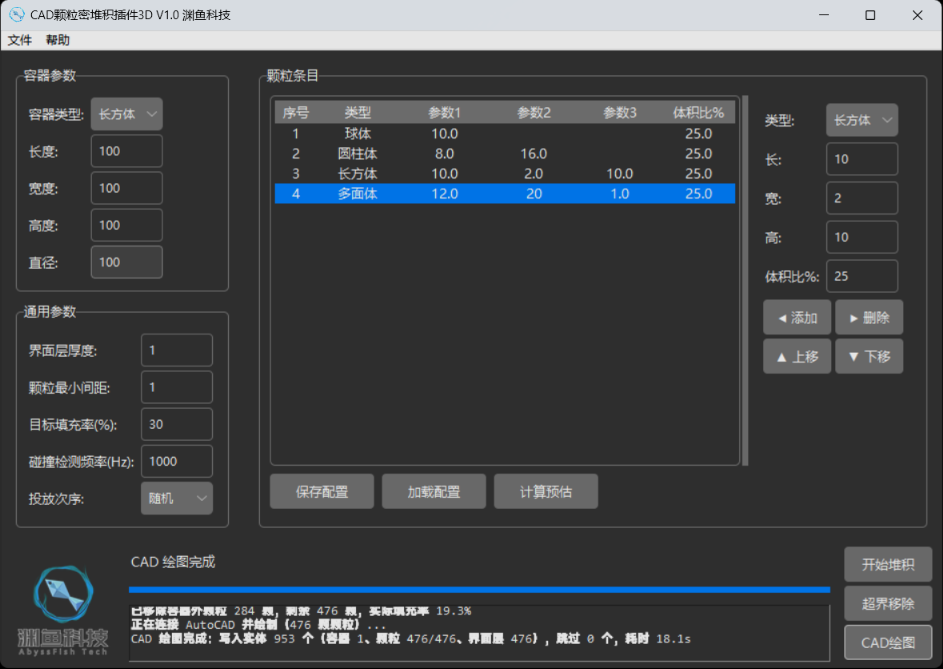Edit the 目标填充率(%) field

177,424
